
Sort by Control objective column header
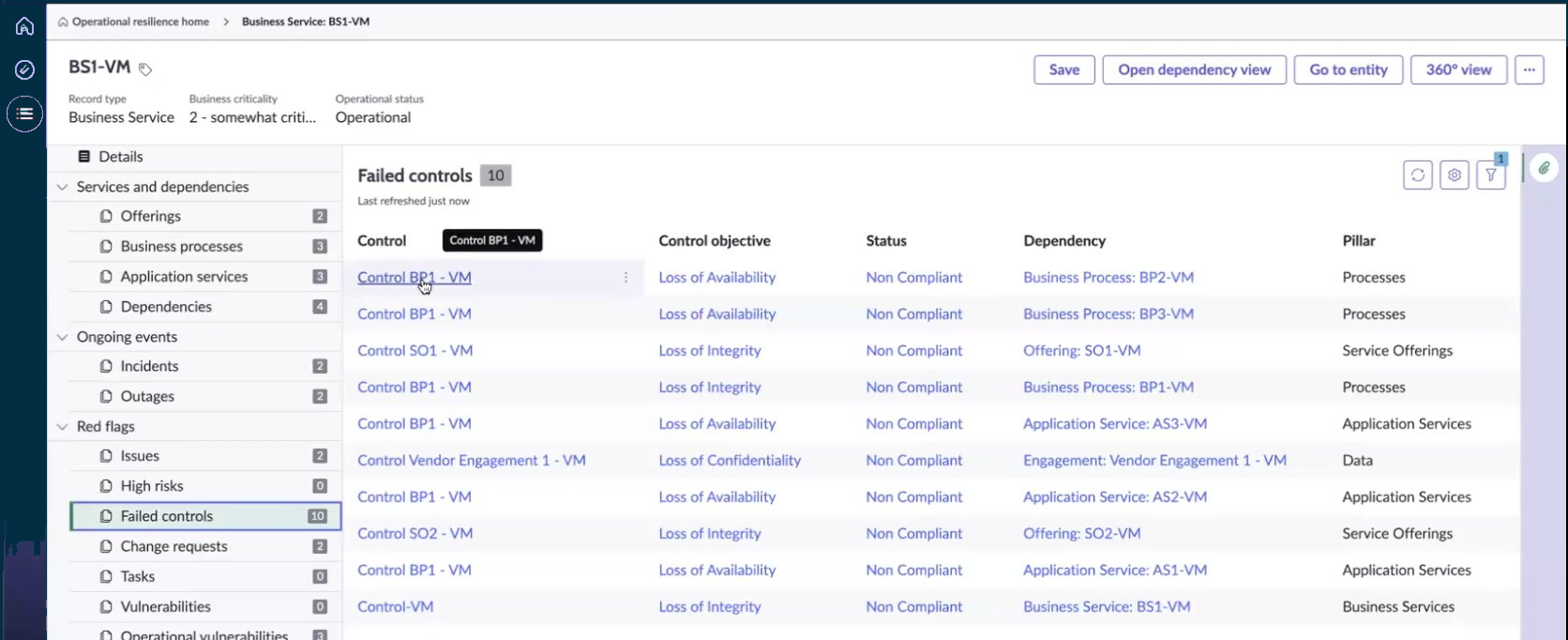click(714, 240)
